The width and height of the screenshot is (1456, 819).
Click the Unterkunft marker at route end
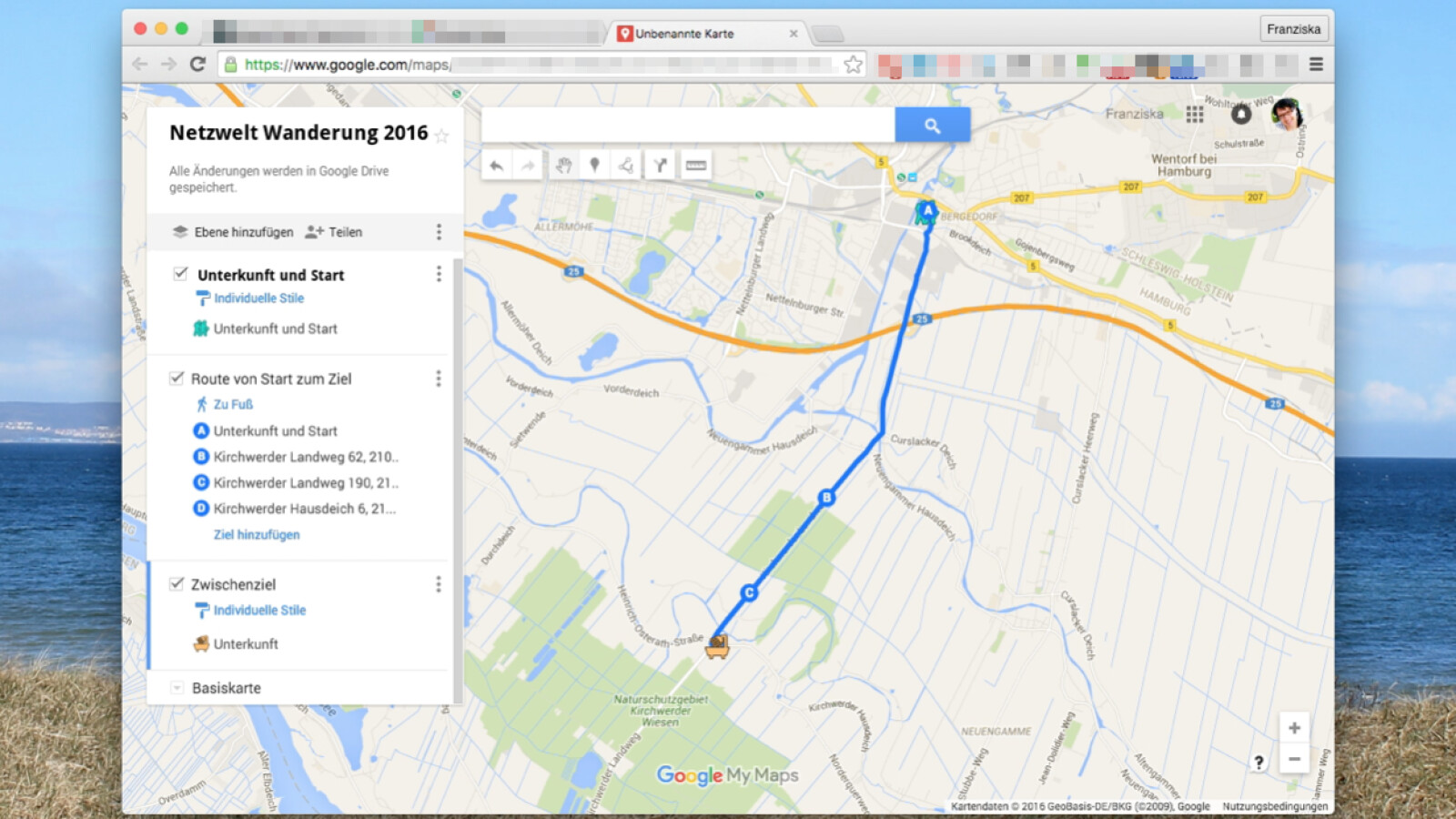coord(717,646)
